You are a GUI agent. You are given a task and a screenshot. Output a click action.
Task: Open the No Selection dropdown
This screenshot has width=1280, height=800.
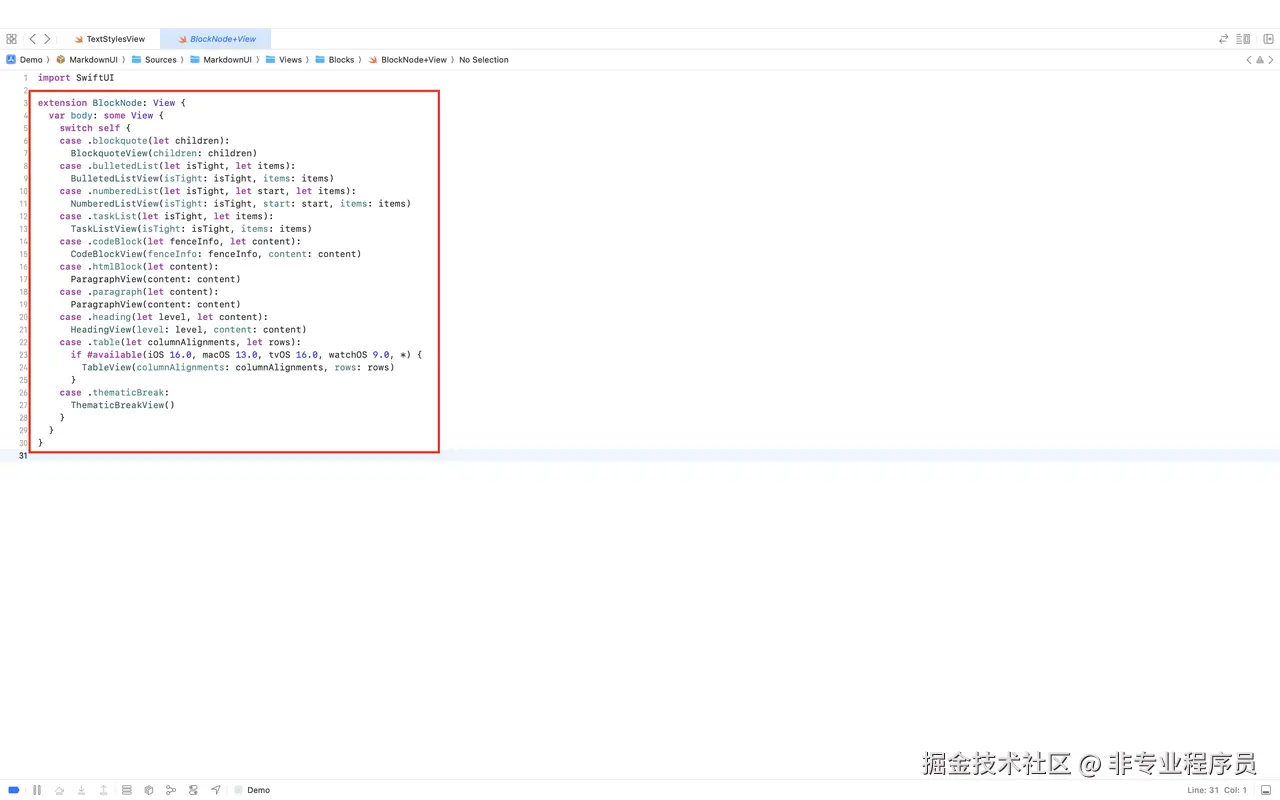click(484, 59)
